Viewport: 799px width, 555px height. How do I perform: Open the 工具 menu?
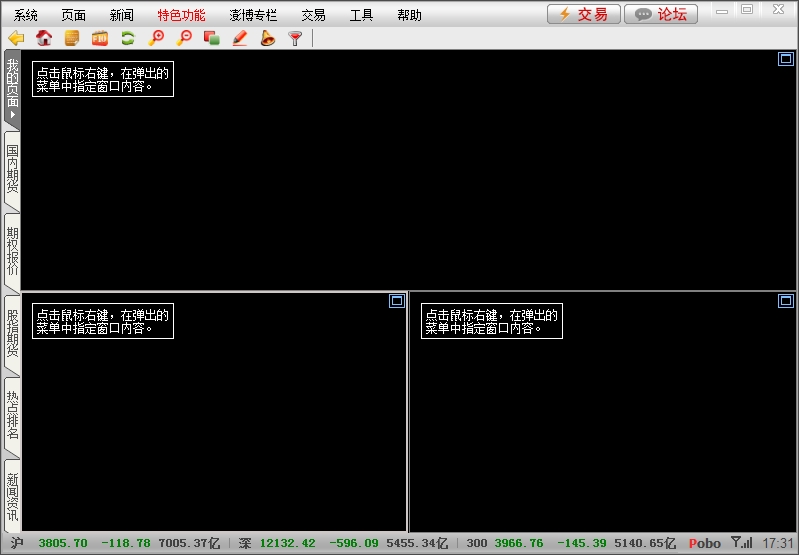361,15
